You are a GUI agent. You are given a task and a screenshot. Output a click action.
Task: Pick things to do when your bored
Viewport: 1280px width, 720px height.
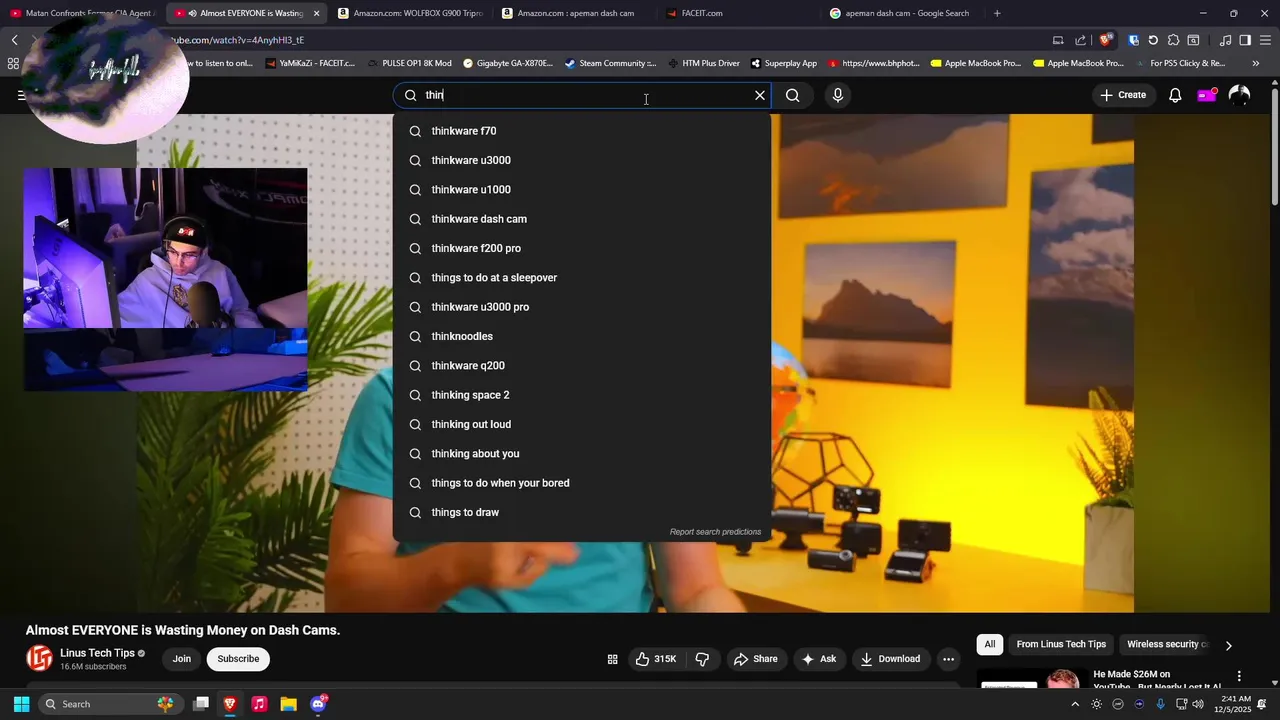click(582, 483)
